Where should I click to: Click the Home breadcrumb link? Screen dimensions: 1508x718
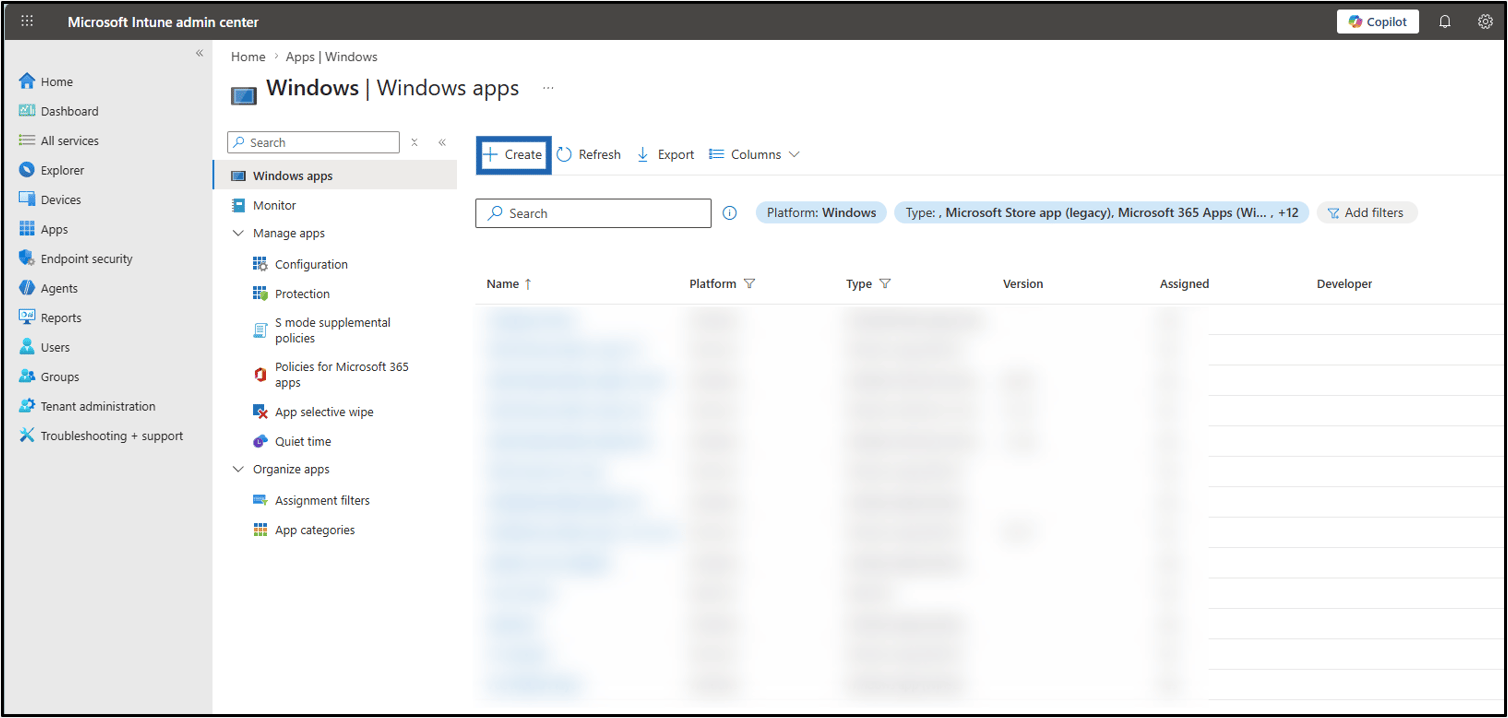(x=248, y=57)
